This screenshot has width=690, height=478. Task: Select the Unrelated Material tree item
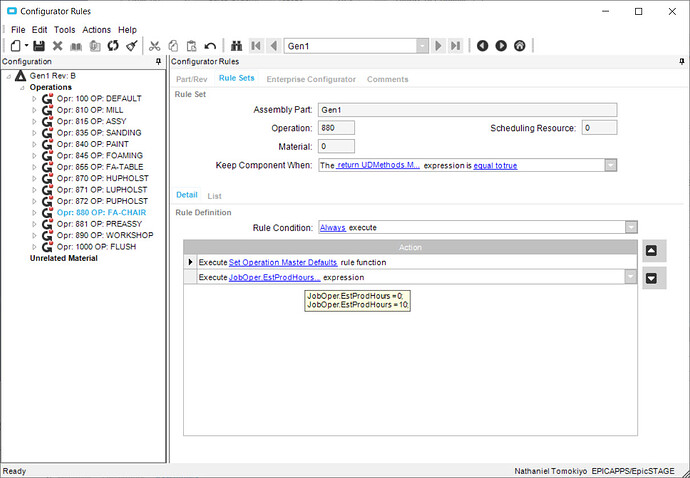click(64, 258)
